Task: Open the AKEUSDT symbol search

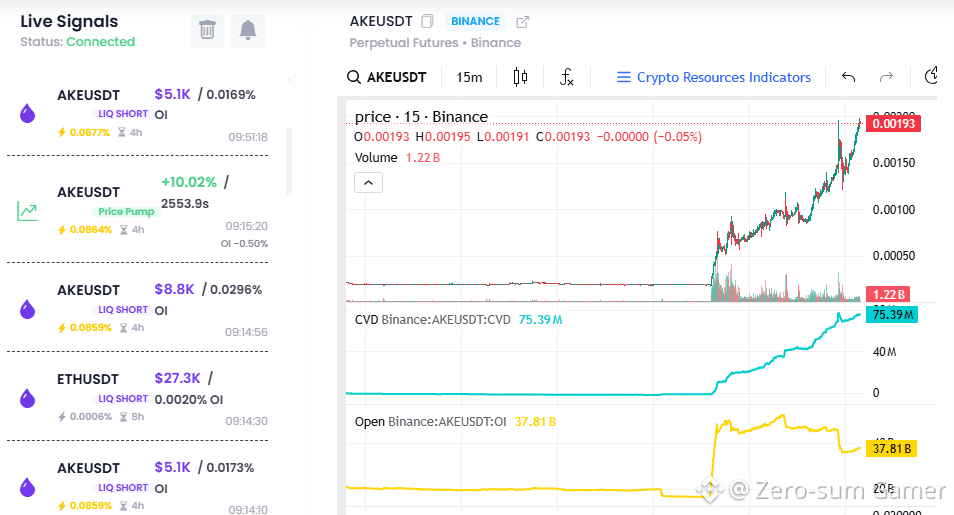Action: click(x=387, y=77)
